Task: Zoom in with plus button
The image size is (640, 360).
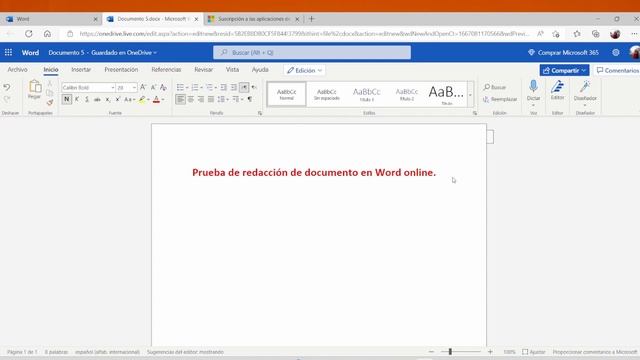Action: [490, 351]
